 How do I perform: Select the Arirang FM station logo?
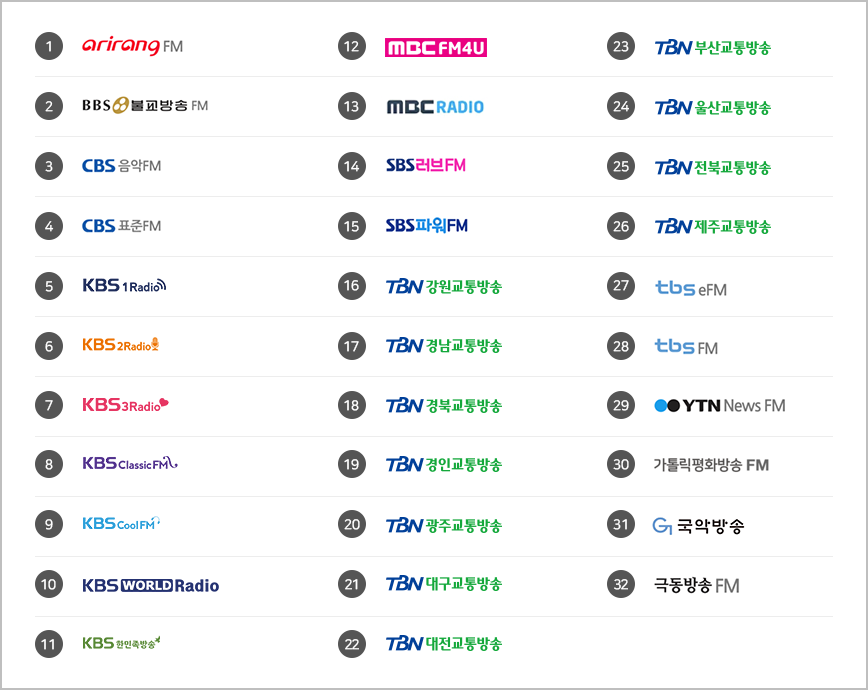[x=132, y=46]
